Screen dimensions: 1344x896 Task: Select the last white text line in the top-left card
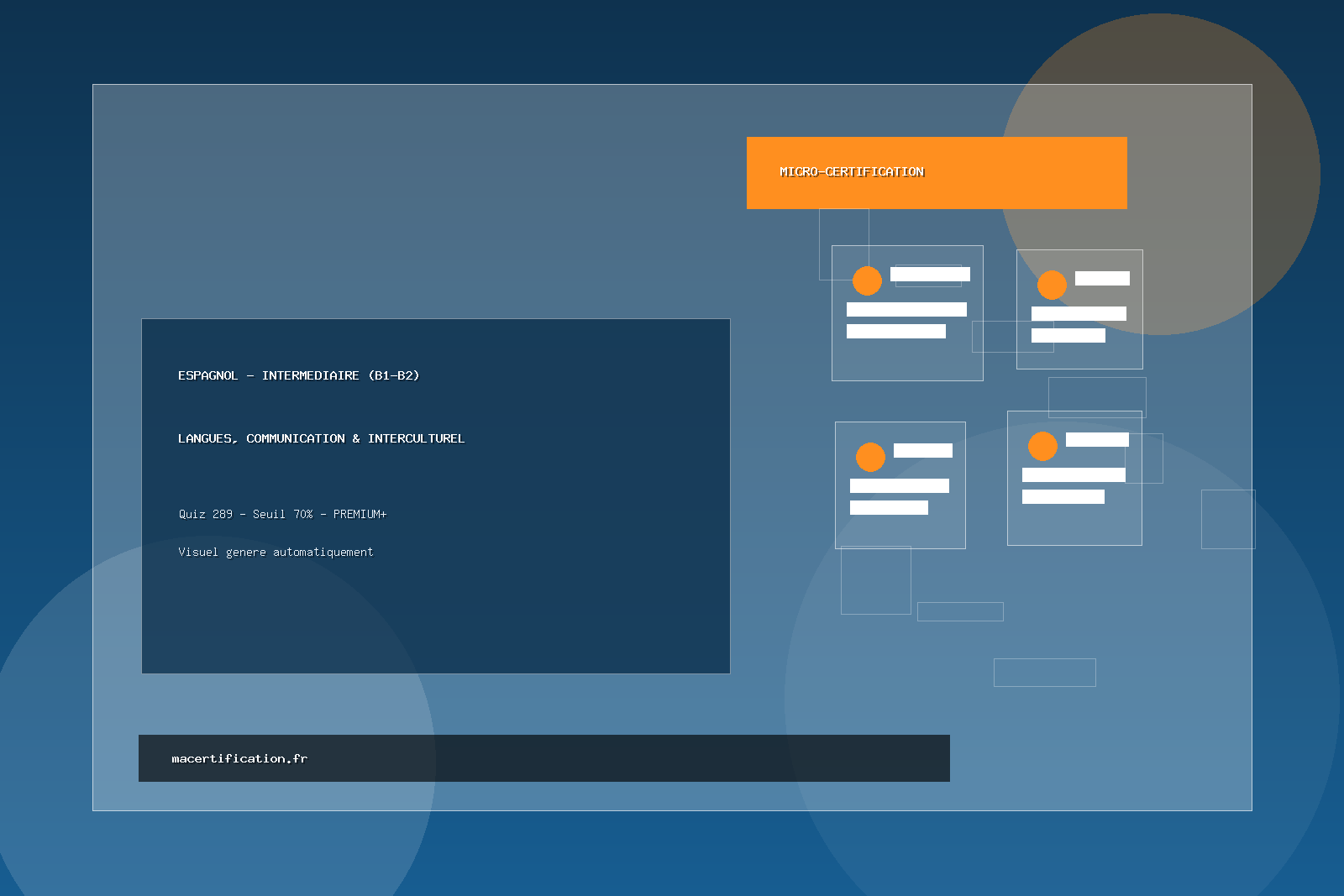click(895, 331)
